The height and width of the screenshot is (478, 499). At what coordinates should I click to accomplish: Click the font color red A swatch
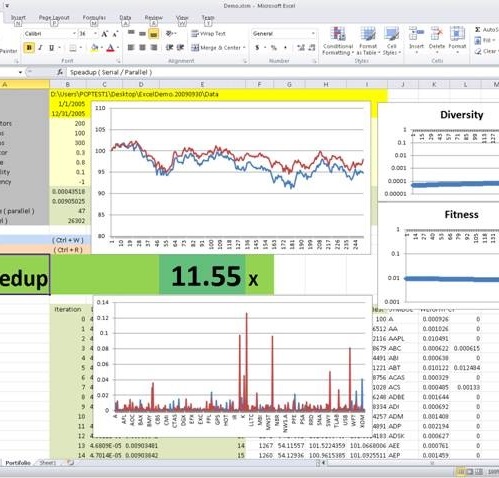tap(110, 48)
